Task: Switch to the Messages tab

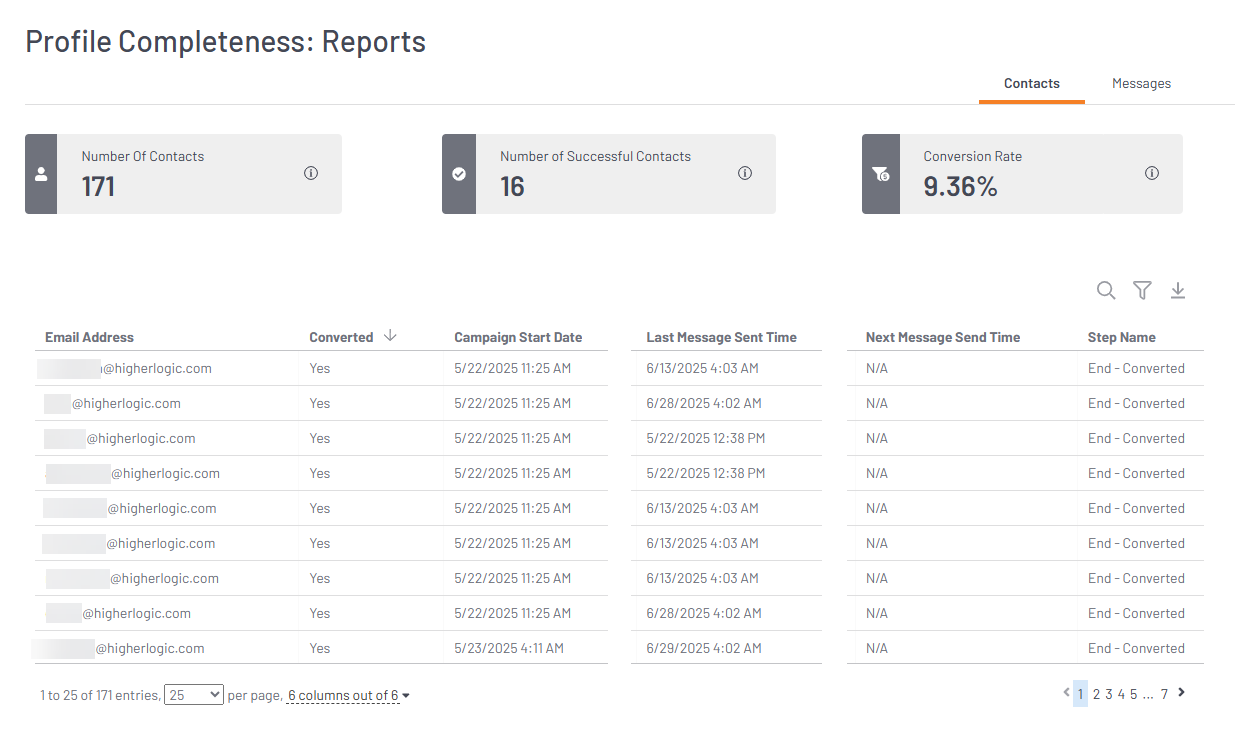Action: (1141, 83)
